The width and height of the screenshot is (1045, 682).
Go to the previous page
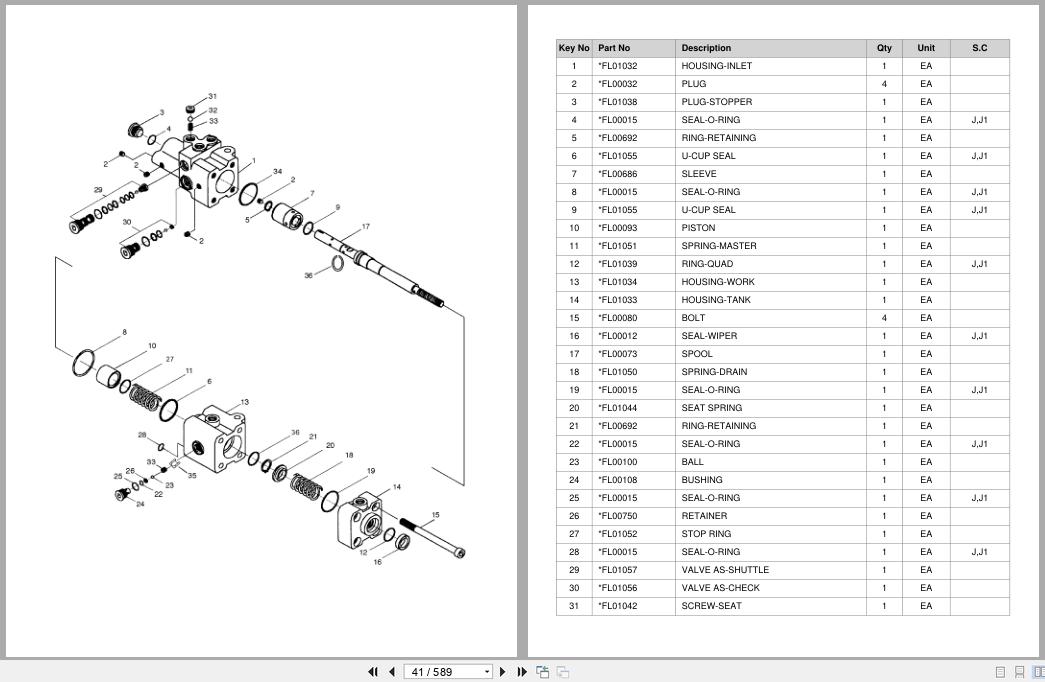click(x=392, y=672)
